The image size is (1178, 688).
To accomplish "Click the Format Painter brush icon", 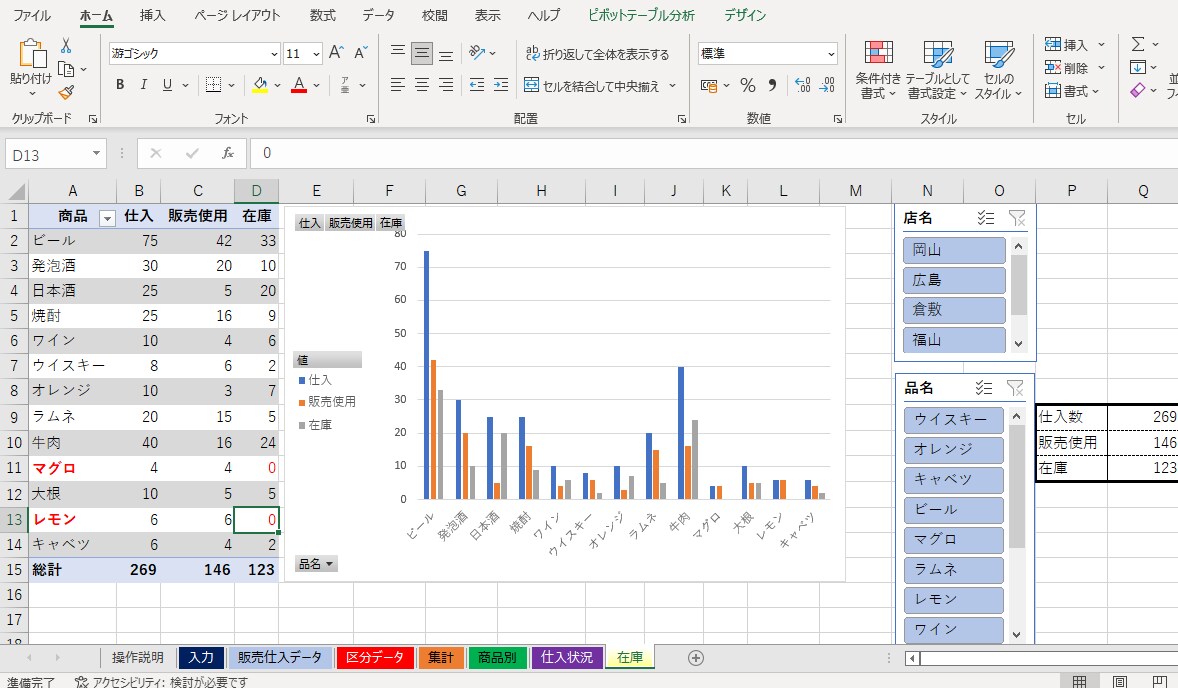I will [x=66, y=92].
